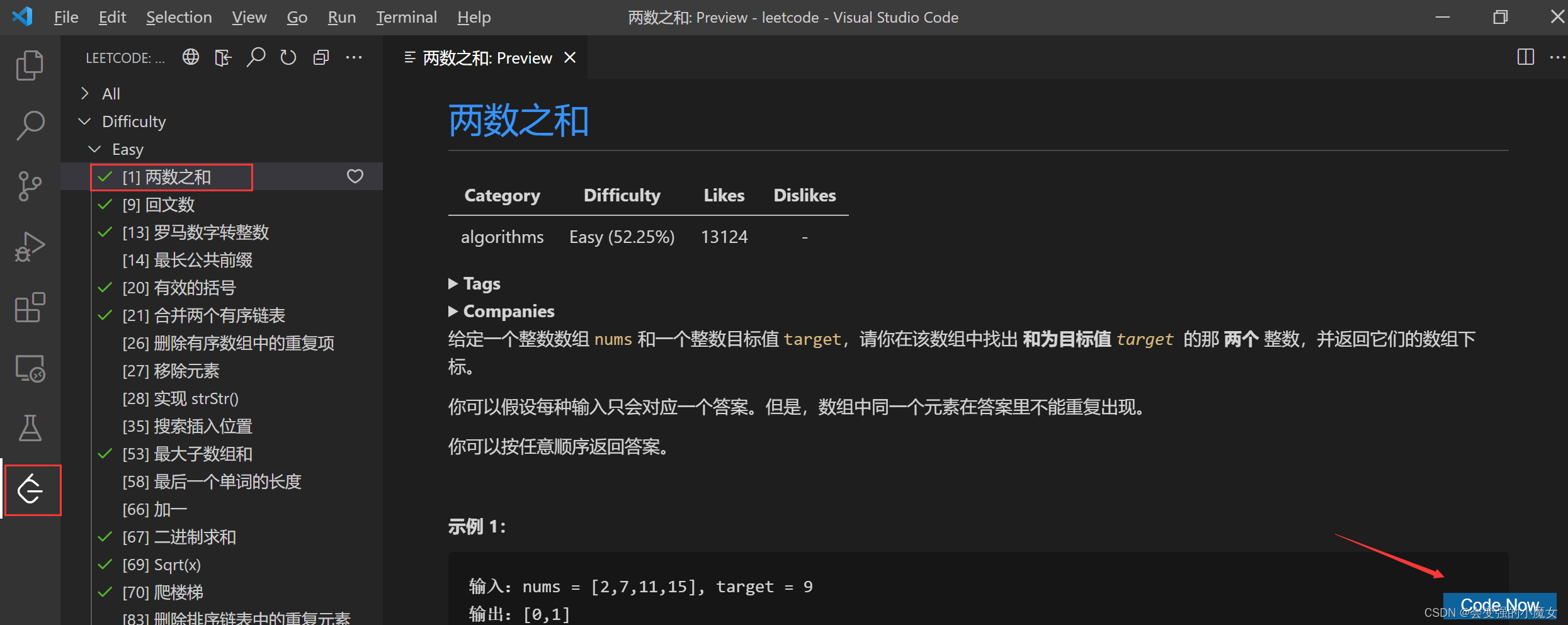Open Run and Debug from the activity bar
1568x625 pixels.
pos(30,246)
